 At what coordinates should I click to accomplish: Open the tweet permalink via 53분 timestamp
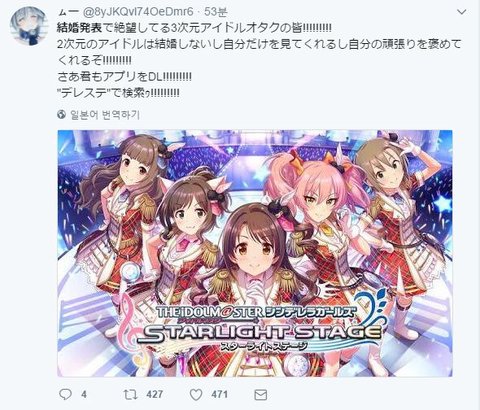[x=216, y=12]
